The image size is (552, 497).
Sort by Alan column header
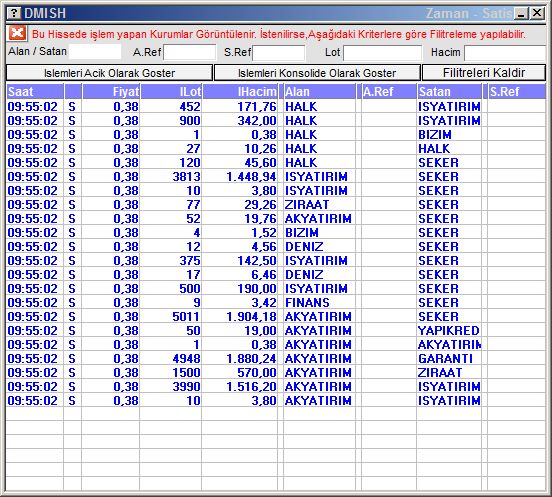click(x=320, y=92)
